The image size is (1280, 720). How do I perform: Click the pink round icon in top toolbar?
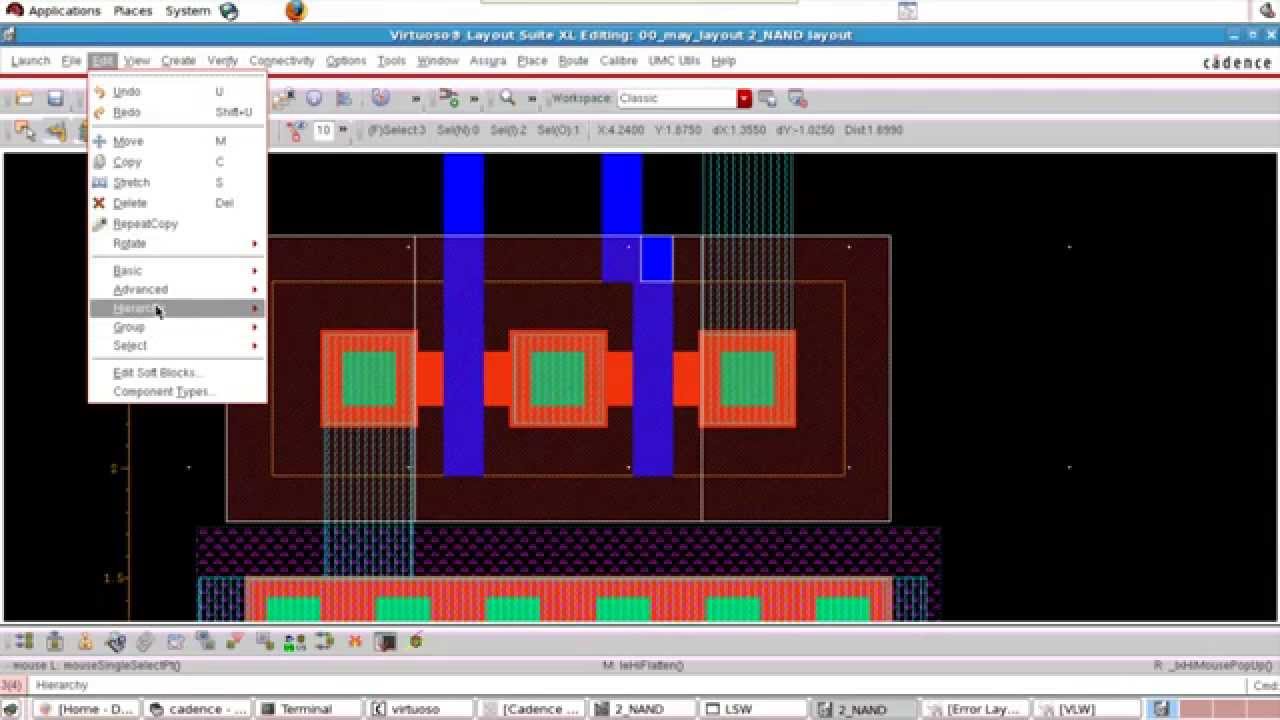tap(381, 98)
